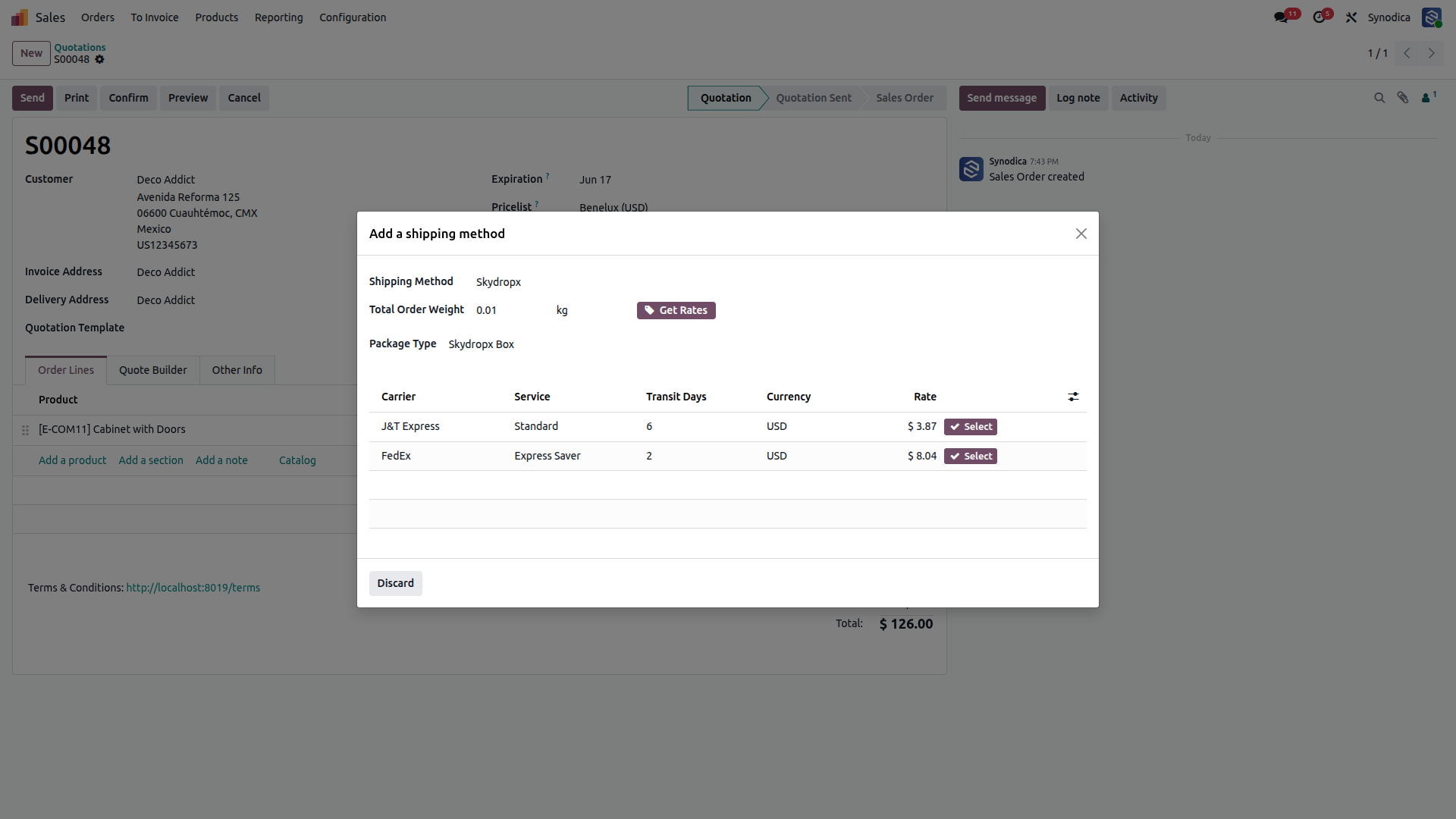Click the debug tools wrench icon
This screenshot has width=1456, height=819.
[x=1351, y=17]
